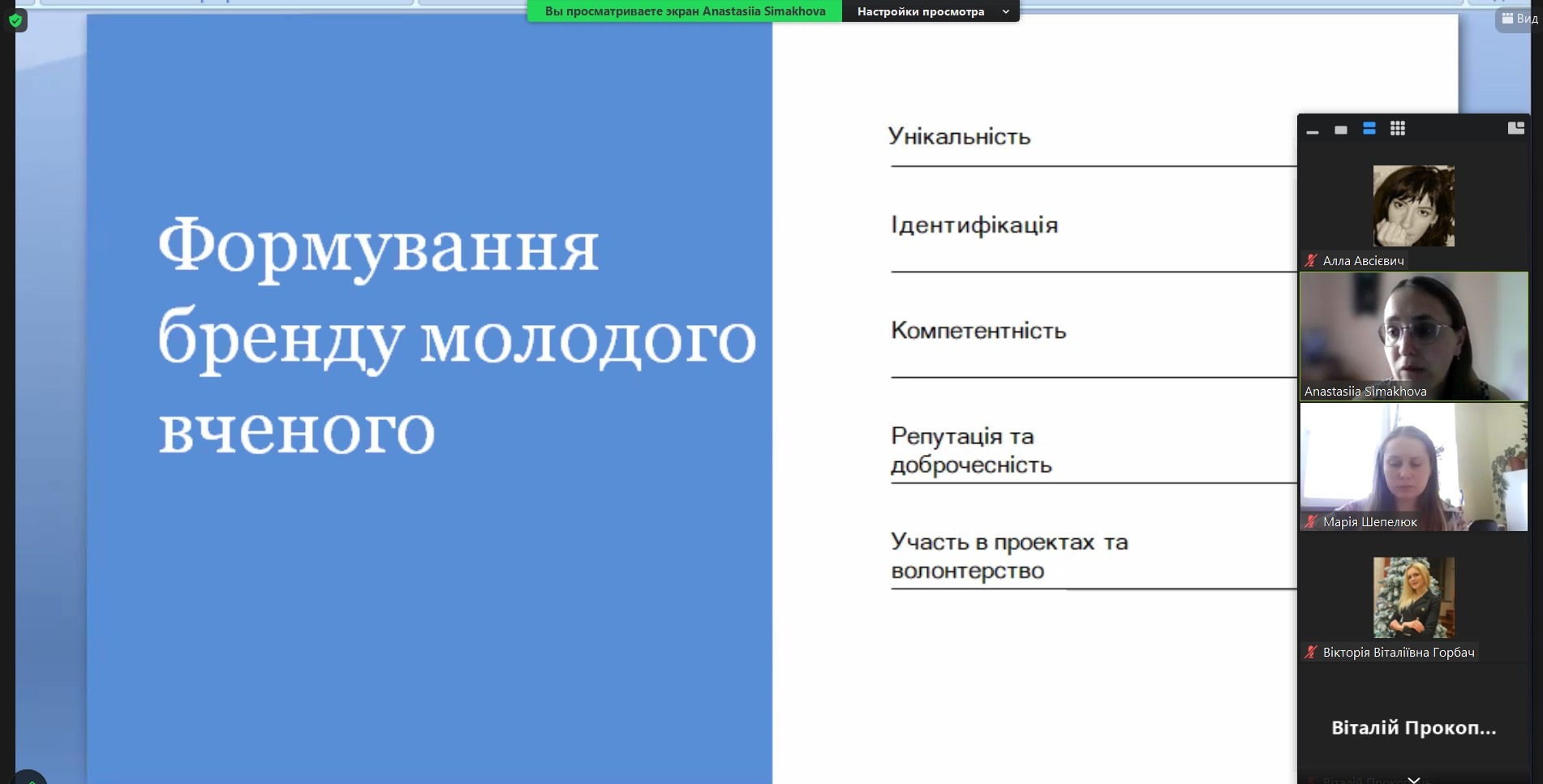Screen dimensions: 1543x784
Task: Switch to single active speaker thumbnail view
Action: [x=1341, y=130]
